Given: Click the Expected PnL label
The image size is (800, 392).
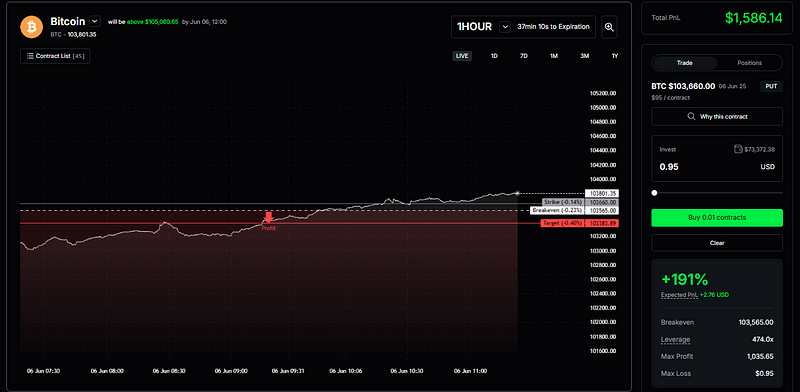Looking at the screenshot, I should coord(679,295).
